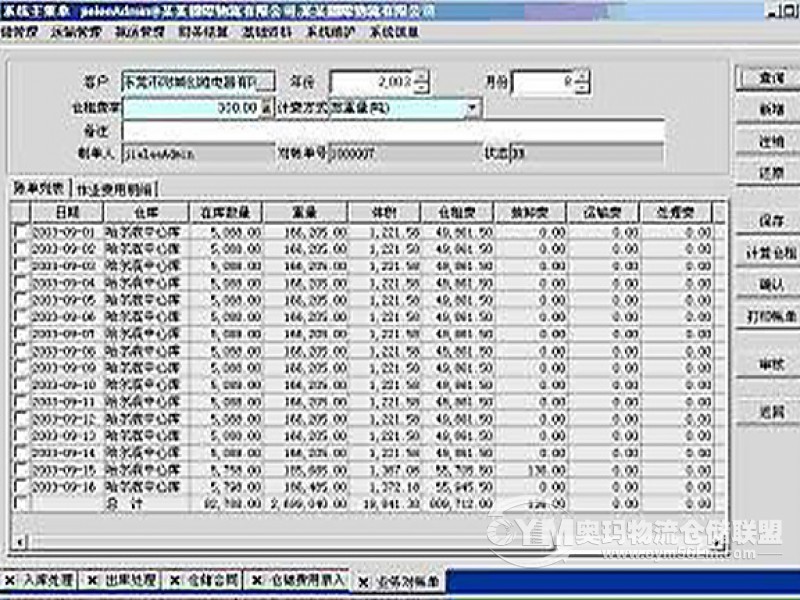Tick the checkbox for the 2003-09-09 row
The height and width of the screenshot is (600, 800).
click(x=21, y=368)
